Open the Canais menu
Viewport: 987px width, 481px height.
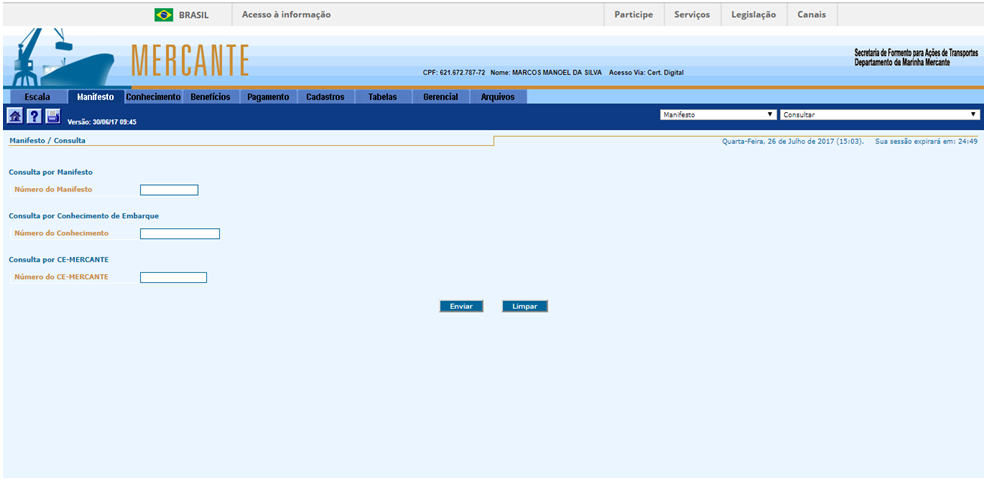point(812,14)
